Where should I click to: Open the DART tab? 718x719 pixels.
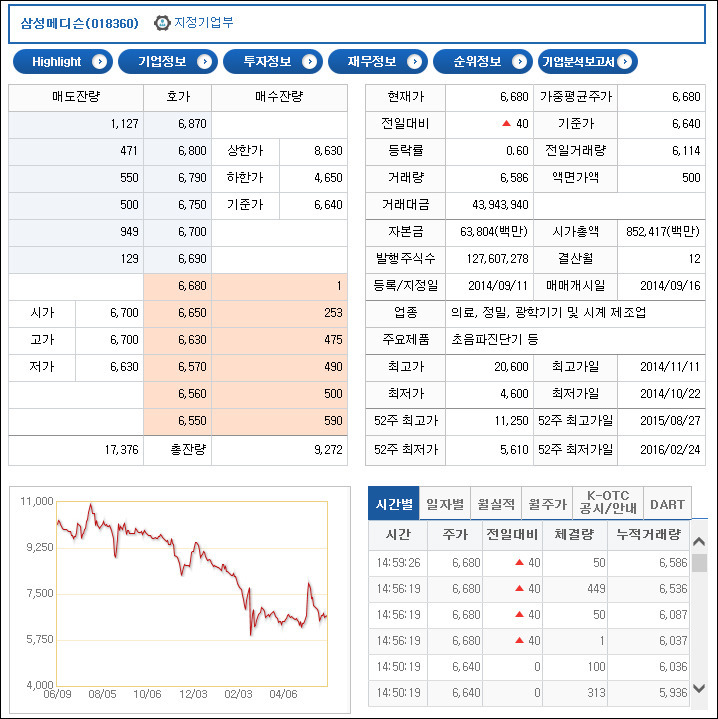pos(668,504)
